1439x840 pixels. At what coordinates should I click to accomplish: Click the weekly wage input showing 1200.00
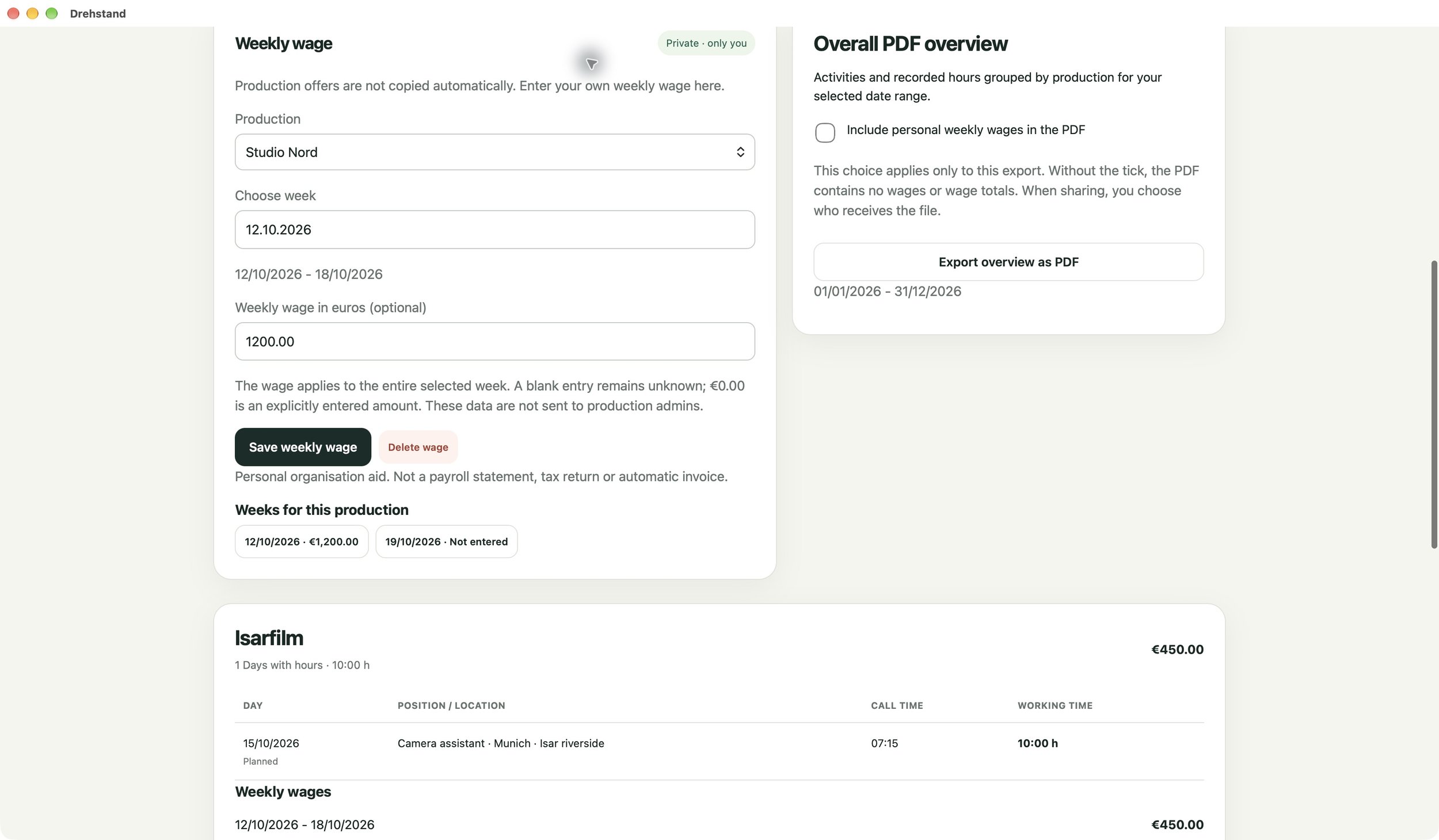click(494, 341)
